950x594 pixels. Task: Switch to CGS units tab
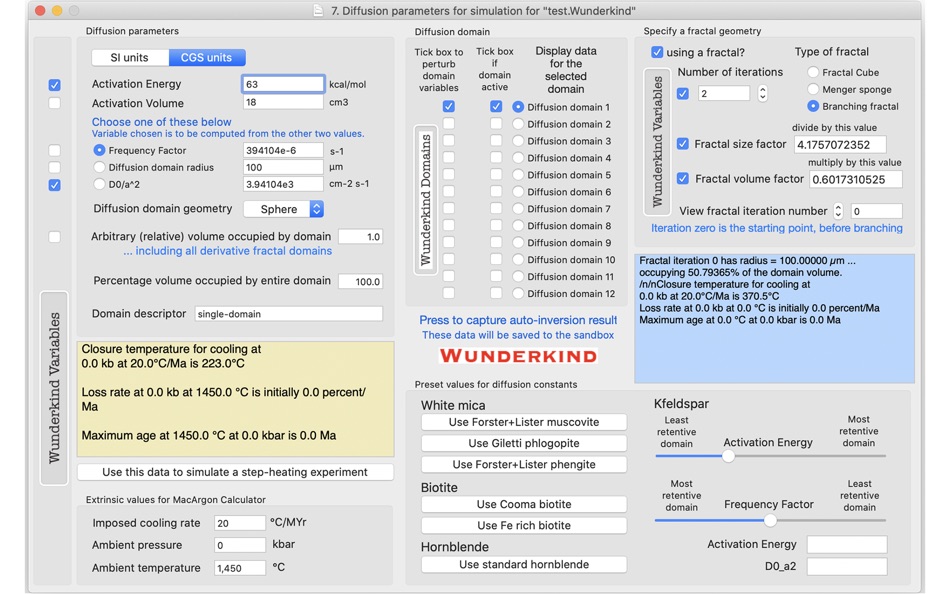207,58
